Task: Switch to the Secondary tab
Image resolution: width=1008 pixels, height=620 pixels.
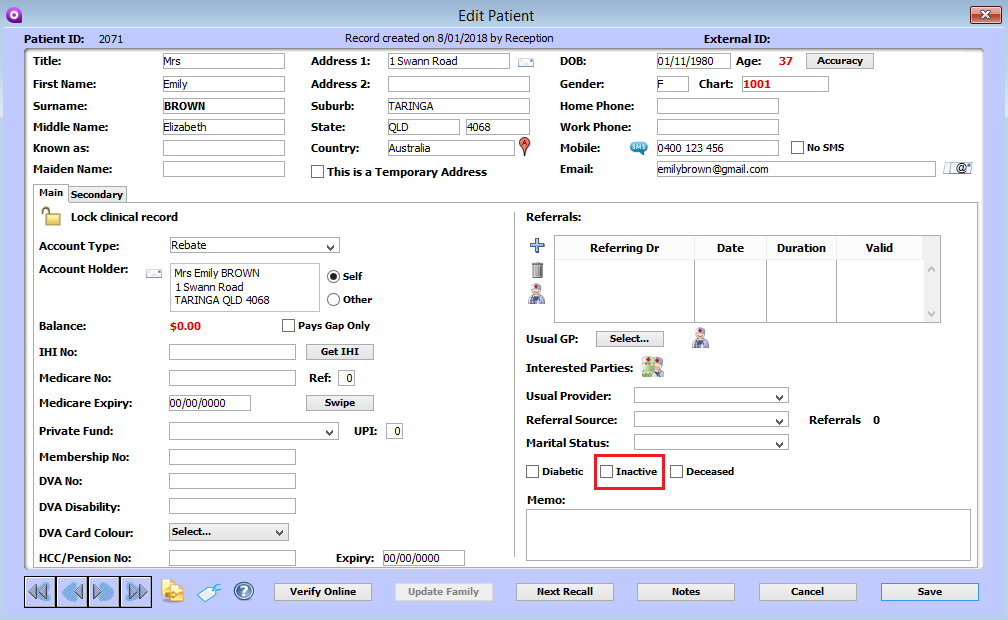Action: tap(96, 194)
